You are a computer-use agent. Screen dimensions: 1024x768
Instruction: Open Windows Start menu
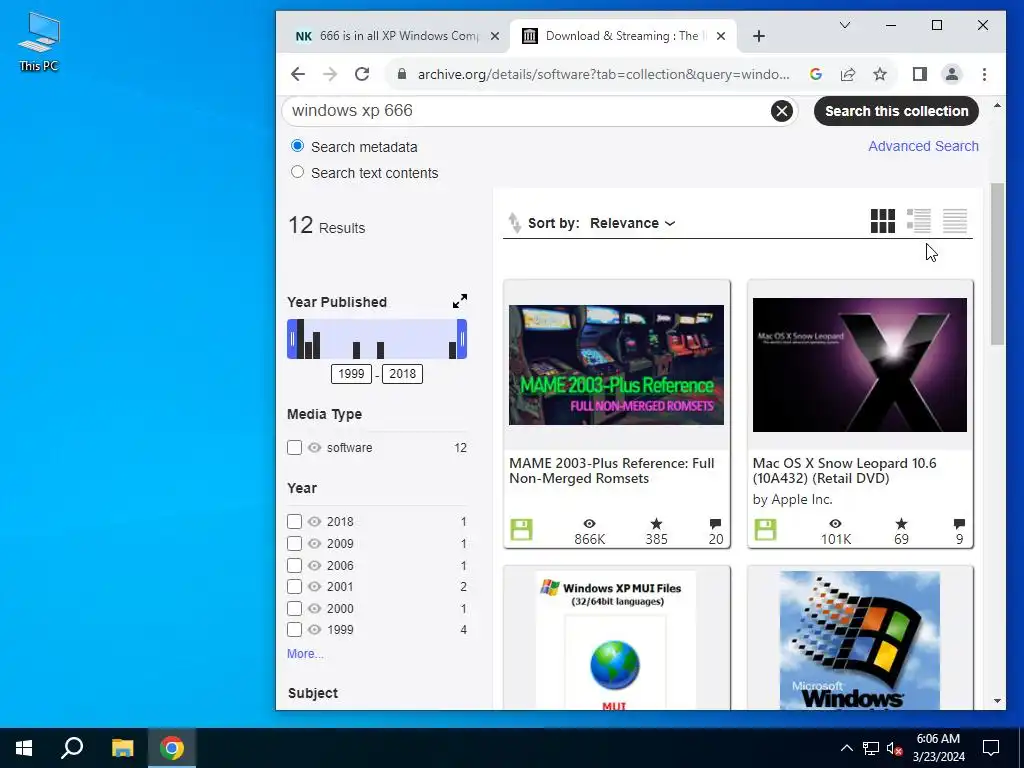tap(24, 748)
